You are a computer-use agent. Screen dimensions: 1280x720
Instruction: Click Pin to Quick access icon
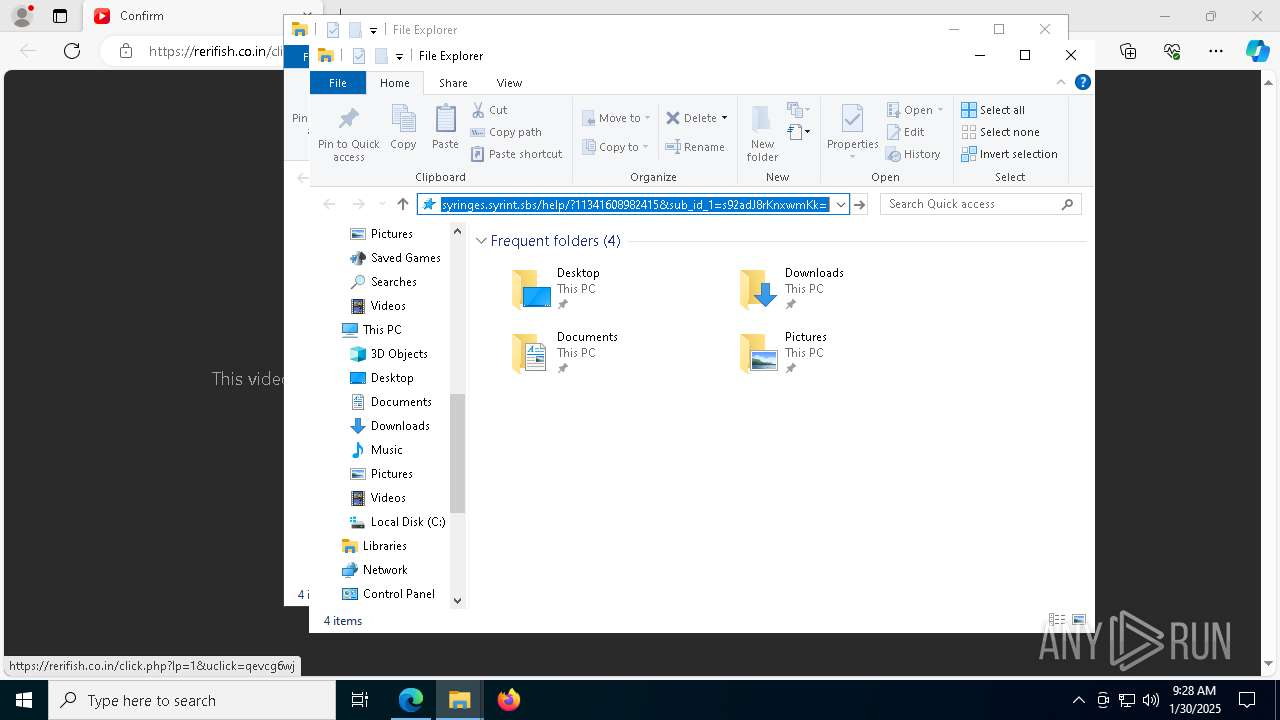[348, 133]
